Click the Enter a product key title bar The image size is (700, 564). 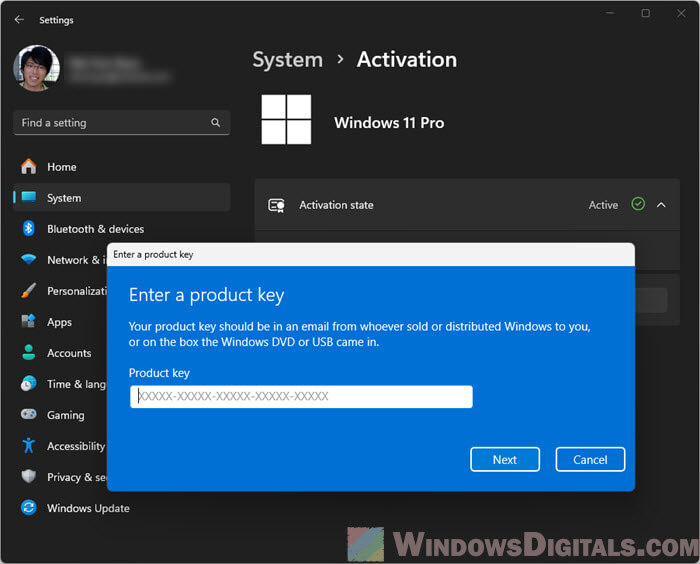click(x=371, y=255)
